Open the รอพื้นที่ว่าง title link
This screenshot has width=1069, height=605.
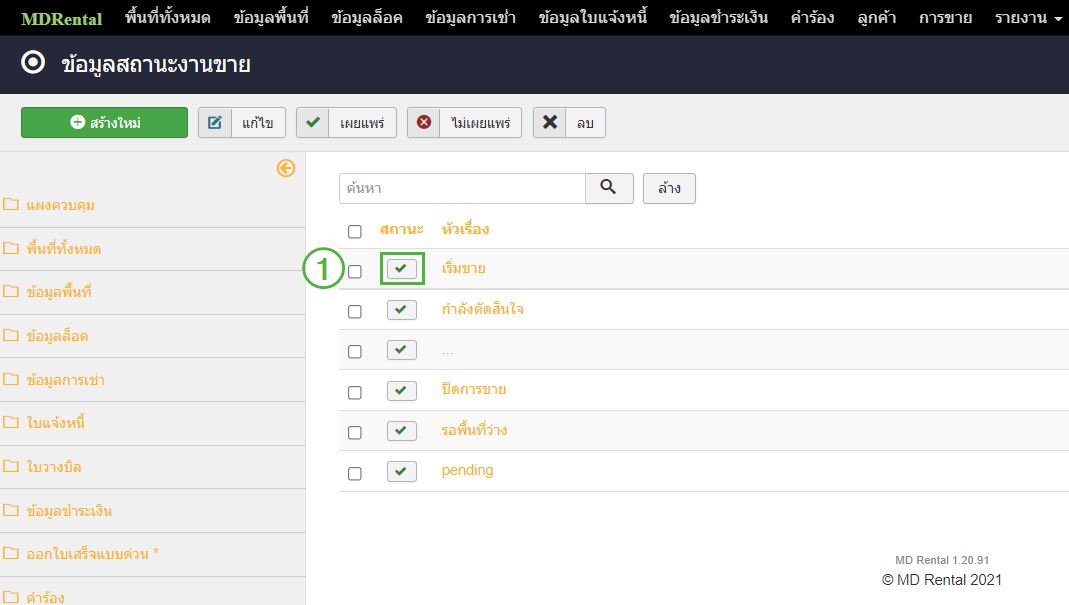(x=475, y=430)
